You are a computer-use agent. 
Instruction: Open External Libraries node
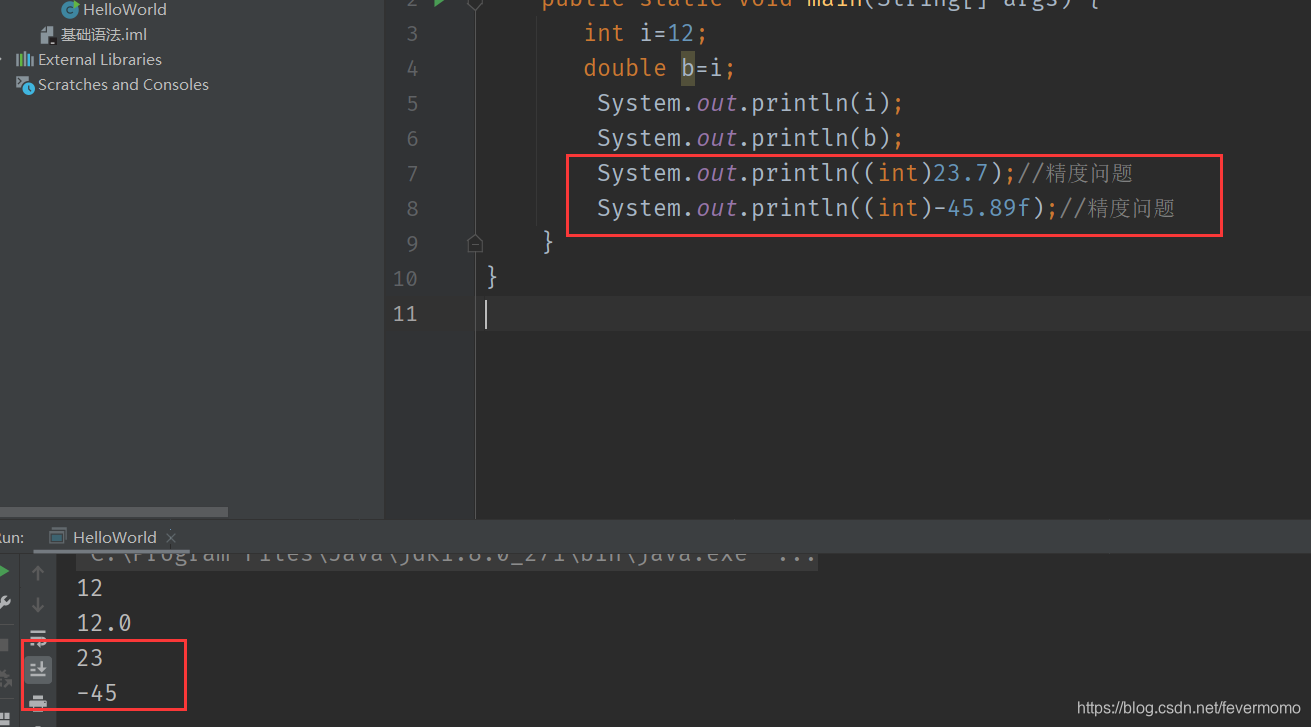pos(99,60)
